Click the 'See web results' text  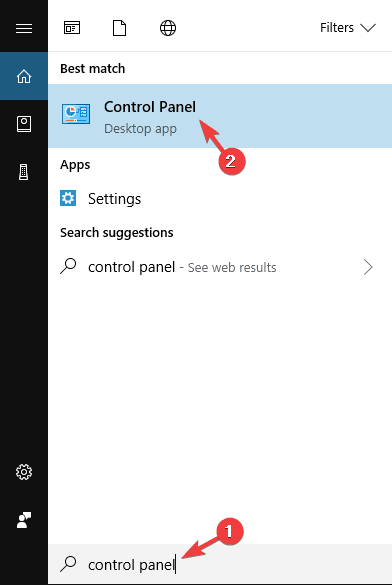point(232,268)
